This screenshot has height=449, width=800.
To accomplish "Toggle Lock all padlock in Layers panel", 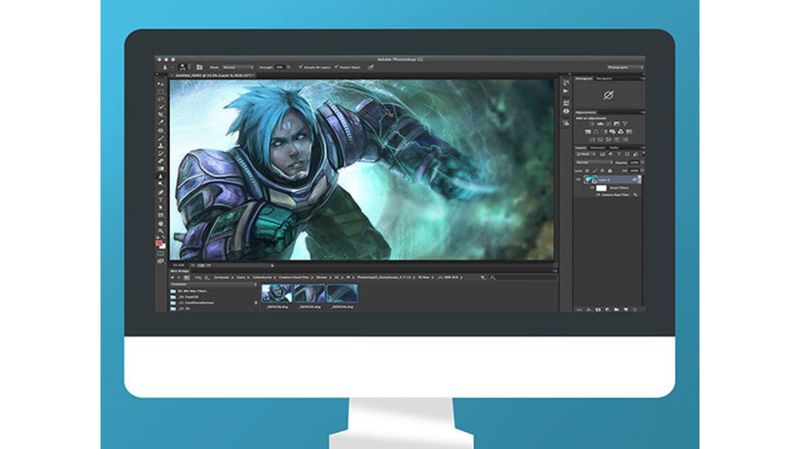I will [610, 170].
